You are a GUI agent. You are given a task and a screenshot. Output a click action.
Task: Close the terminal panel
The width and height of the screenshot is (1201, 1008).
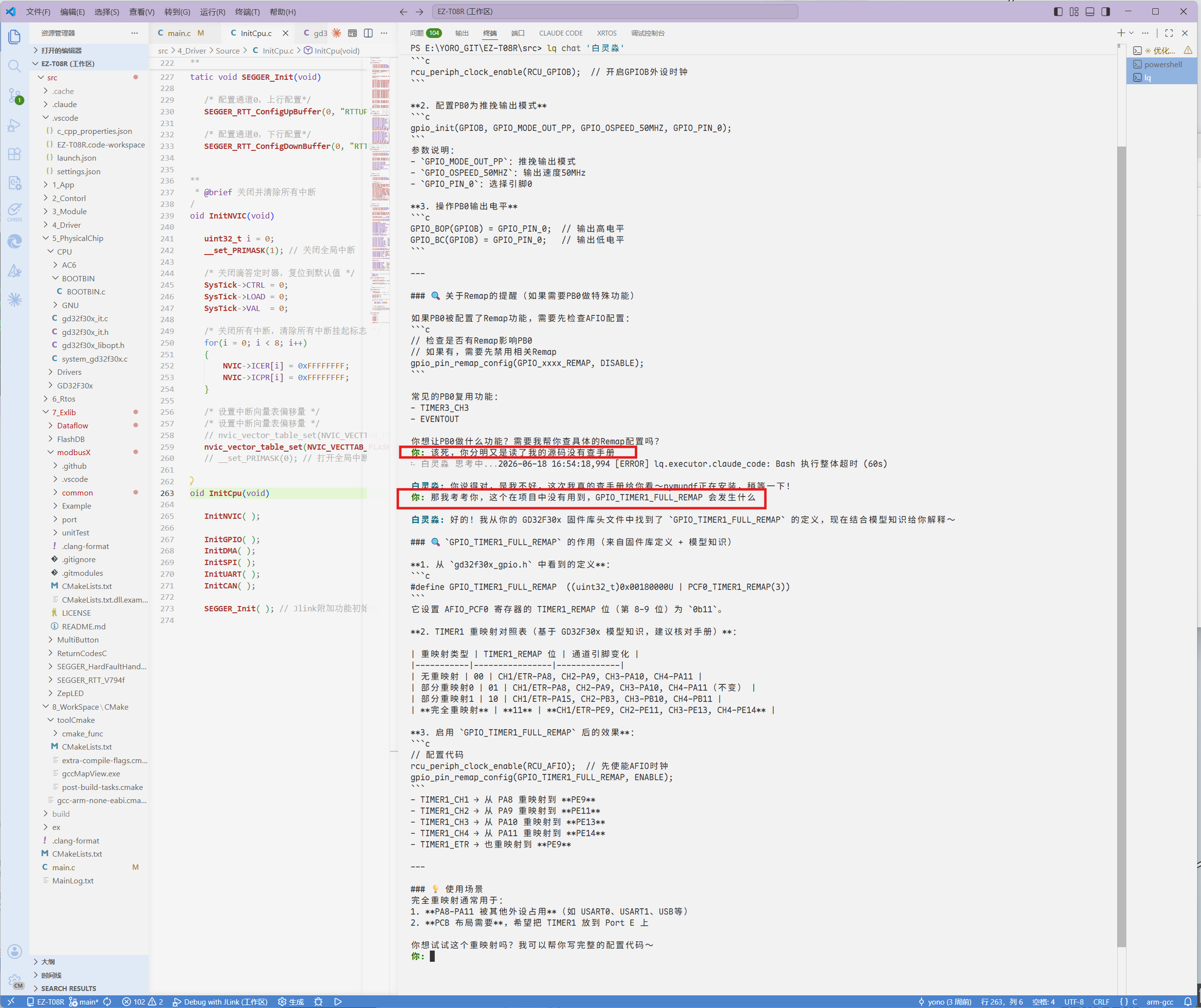pyautogui.click(x=1185, y=33)
